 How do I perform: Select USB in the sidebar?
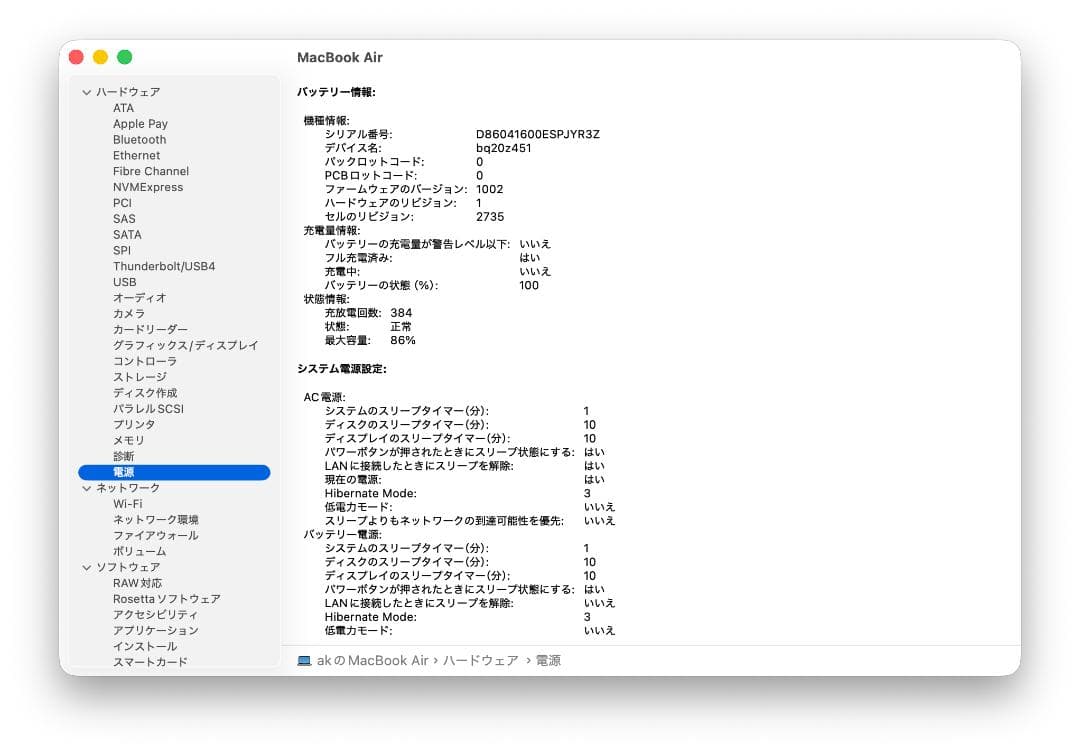(125, 282)
